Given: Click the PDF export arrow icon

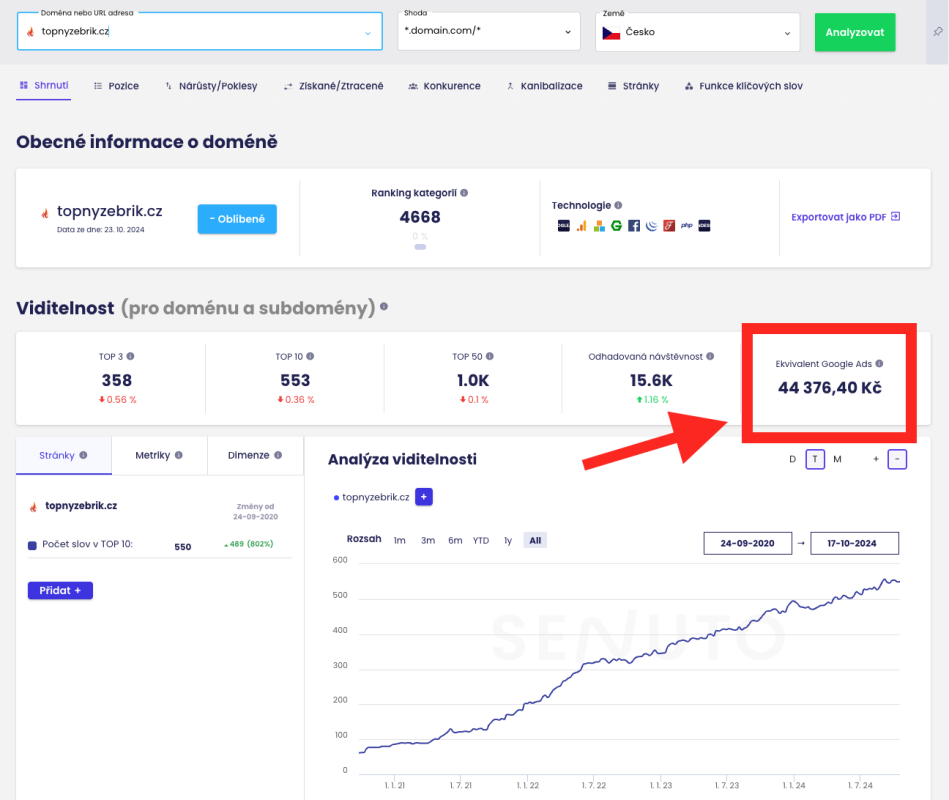Looking at the screenshot, I should coord(896,216).
